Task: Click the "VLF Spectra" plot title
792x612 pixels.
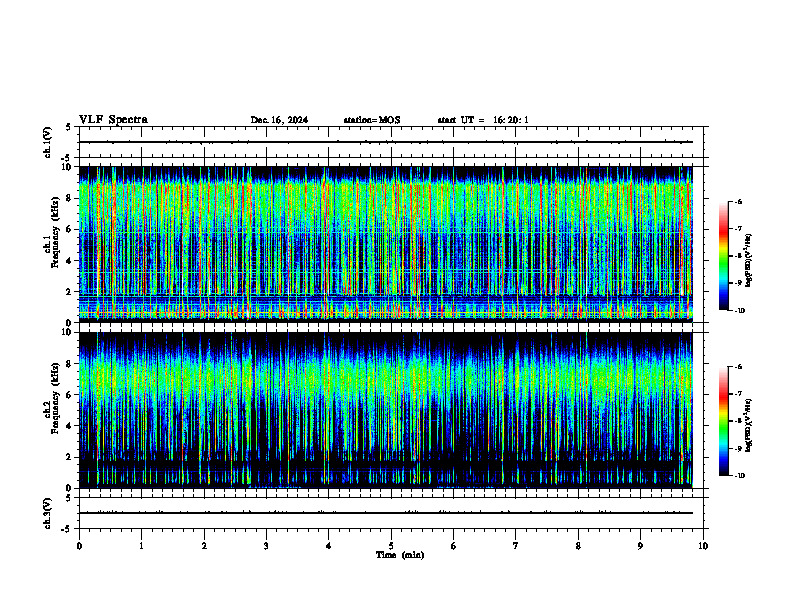Action: tap(113, 120)
